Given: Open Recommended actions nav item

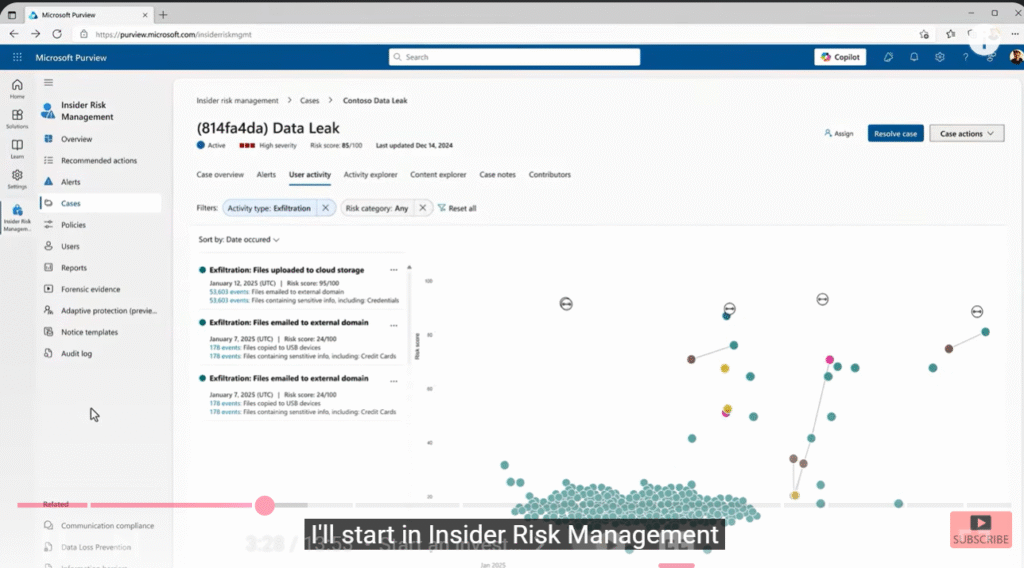Looking at the screenshot, I should click(100, 161).
